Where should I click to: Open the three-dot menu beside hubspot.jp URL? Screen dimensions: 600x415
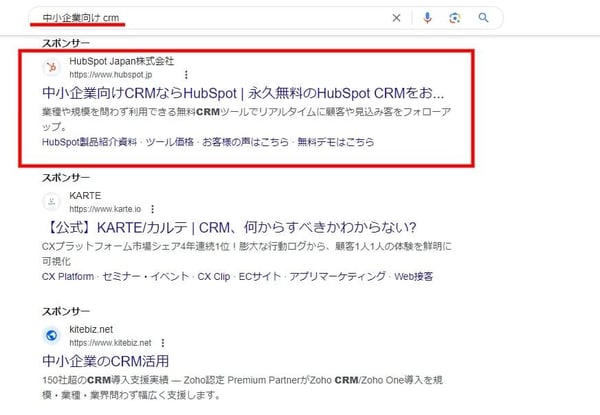186,75
